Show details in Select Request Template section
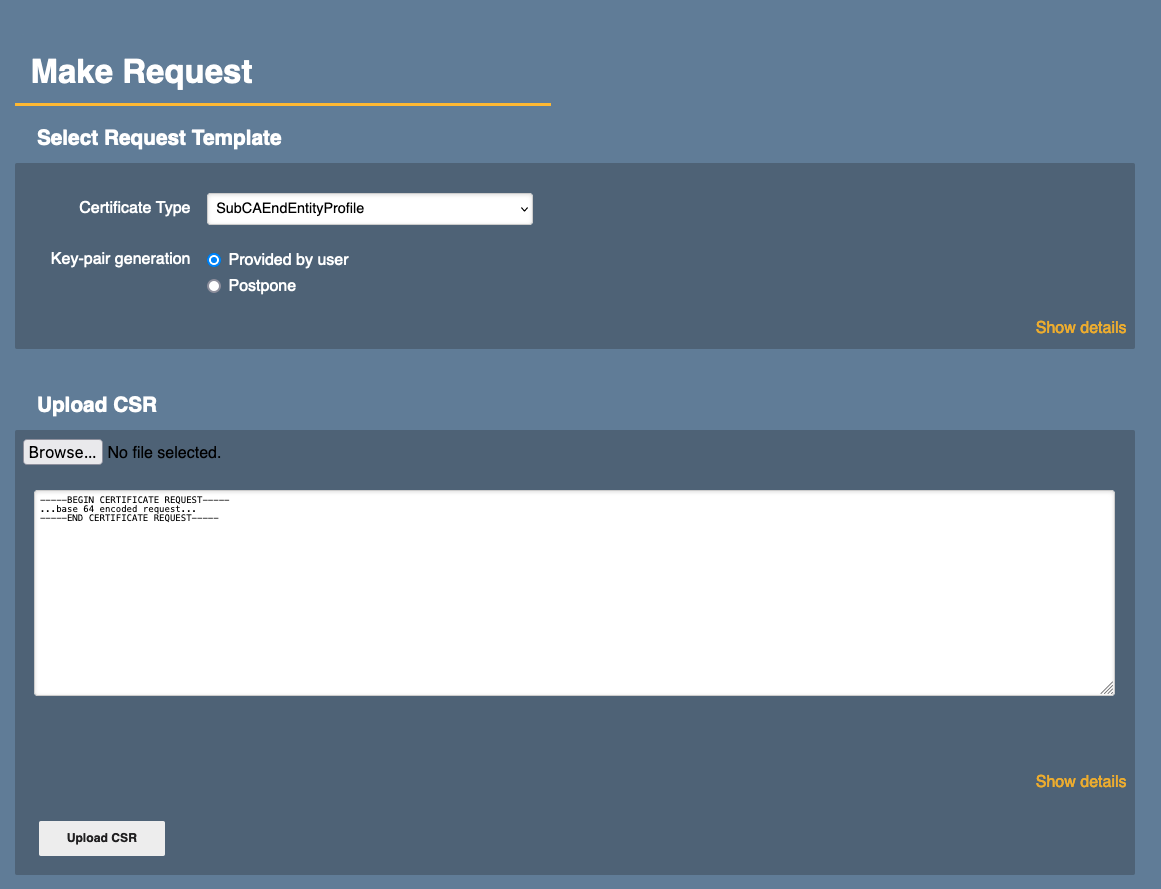The image size is (1161, 889). coord(1080,328)
